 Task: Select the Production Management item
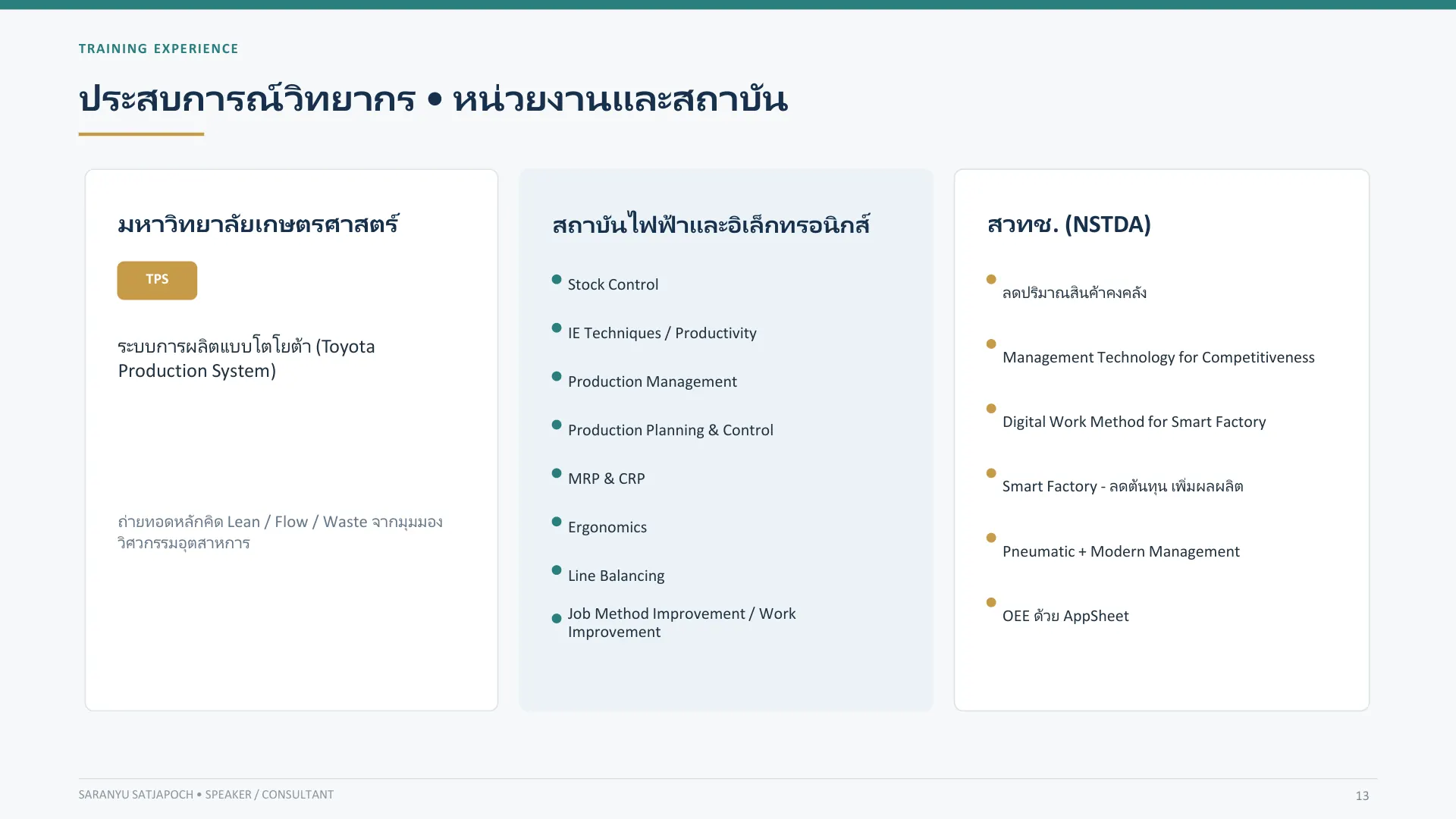point(652,381)
